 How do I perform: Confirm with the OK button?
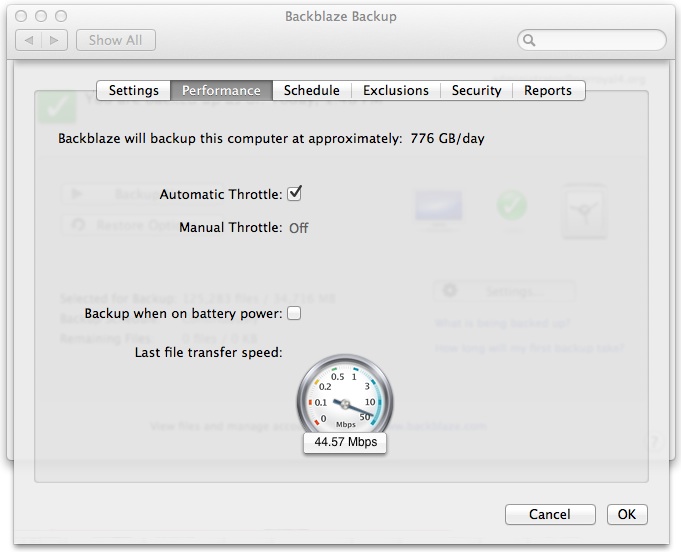point(627,514)
